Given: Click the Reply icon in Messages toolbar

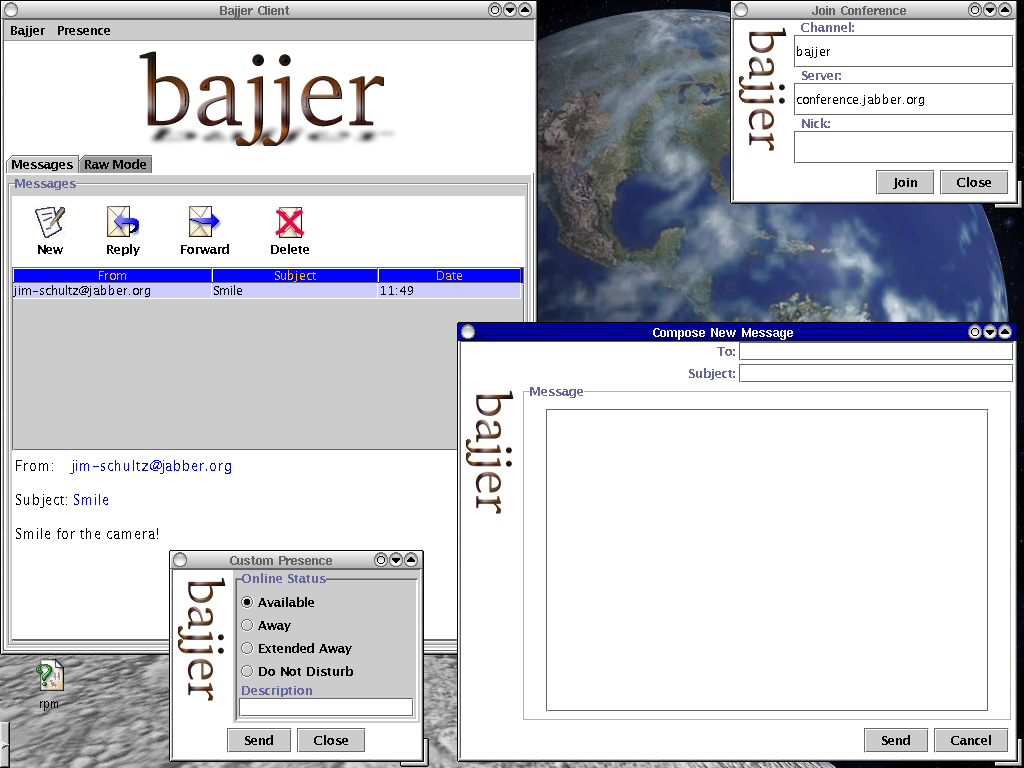Looking at the screenshot, I should click(x=123, y=222).
